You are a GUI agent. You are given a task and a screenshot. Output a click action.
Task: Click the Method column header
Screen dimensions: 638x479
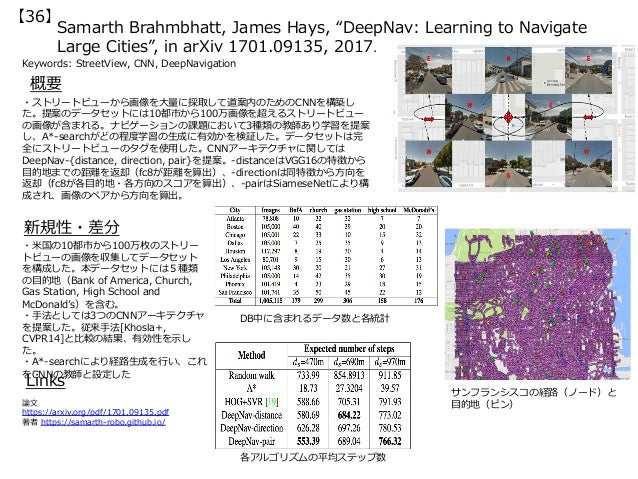point(251,355)
